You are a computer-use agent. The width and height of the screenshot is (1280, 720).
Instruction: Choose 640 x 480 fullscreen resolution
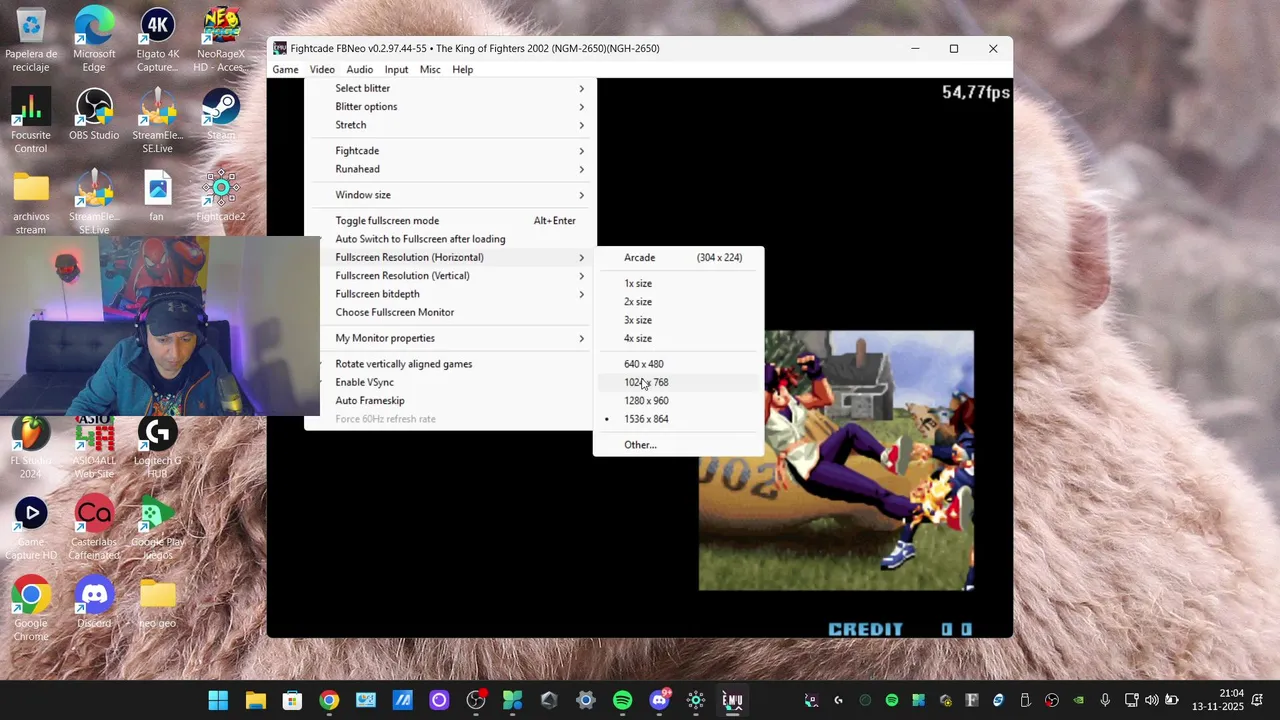pos(679,364)
